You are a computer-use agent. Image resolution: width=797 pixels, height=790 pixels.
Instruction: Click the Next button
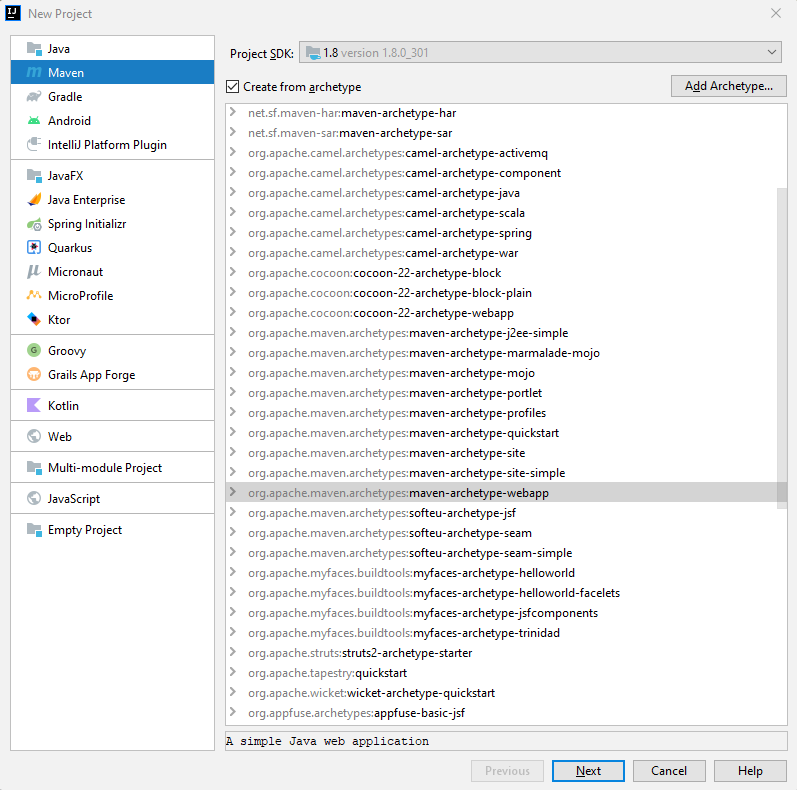[x=588, y=770]
